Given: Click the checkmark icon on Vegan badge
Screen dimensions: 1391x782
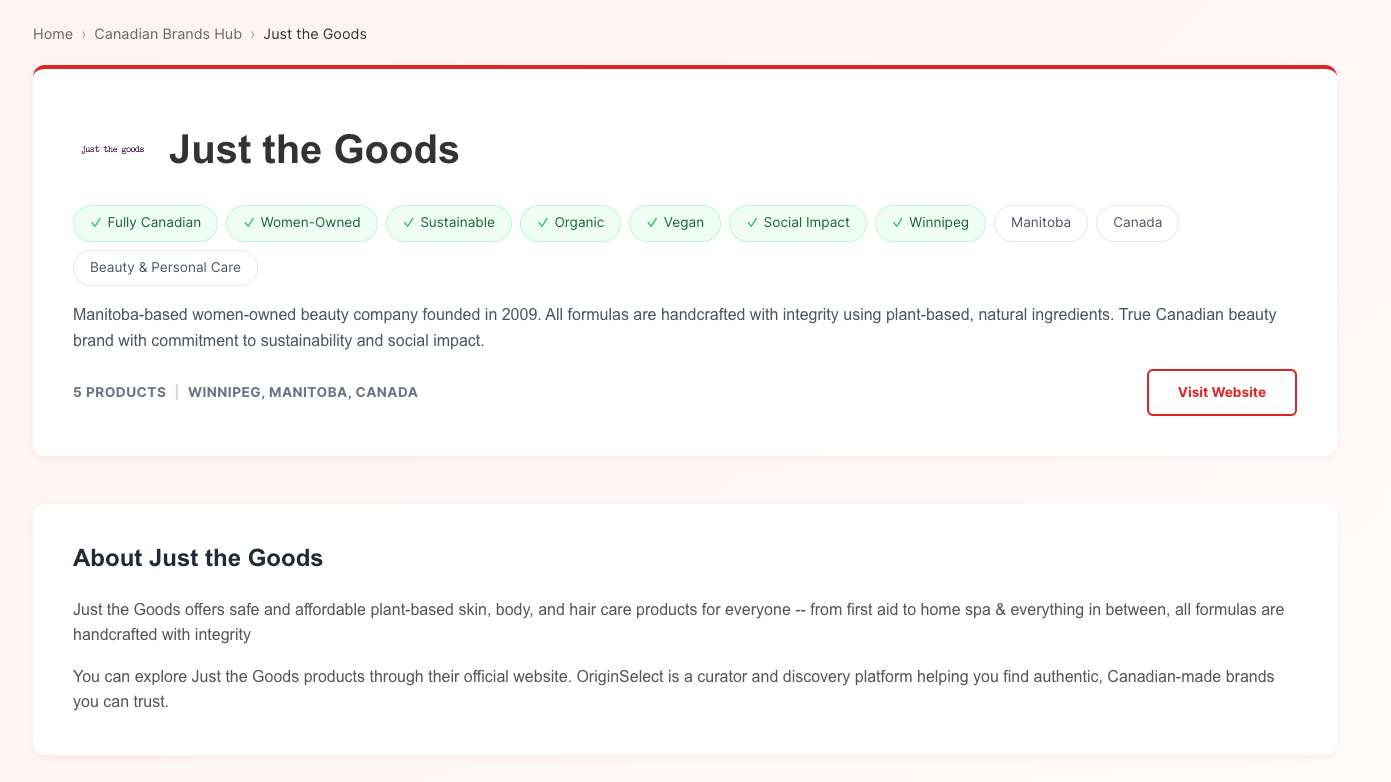Looking at the screenshot, I should point(652,223).
